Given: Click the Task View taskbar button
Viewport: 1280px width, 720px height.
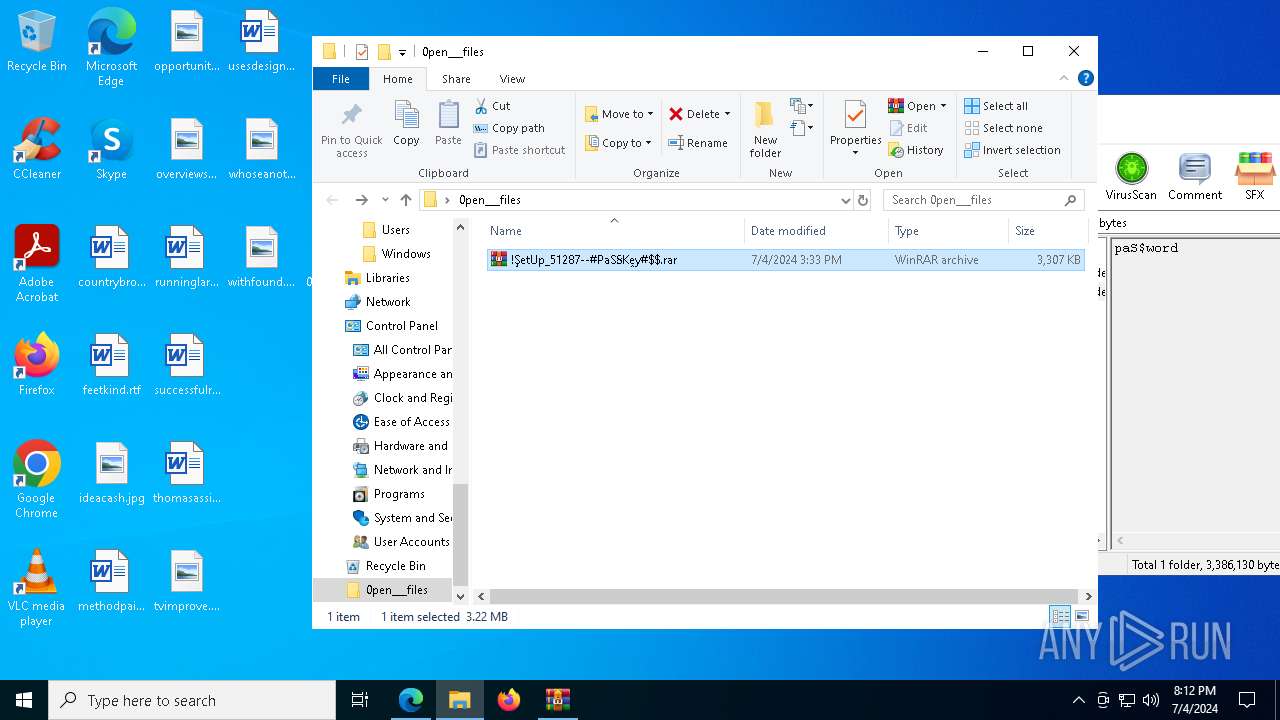Looking at the screenshot, I should click(x=360, y=700).
